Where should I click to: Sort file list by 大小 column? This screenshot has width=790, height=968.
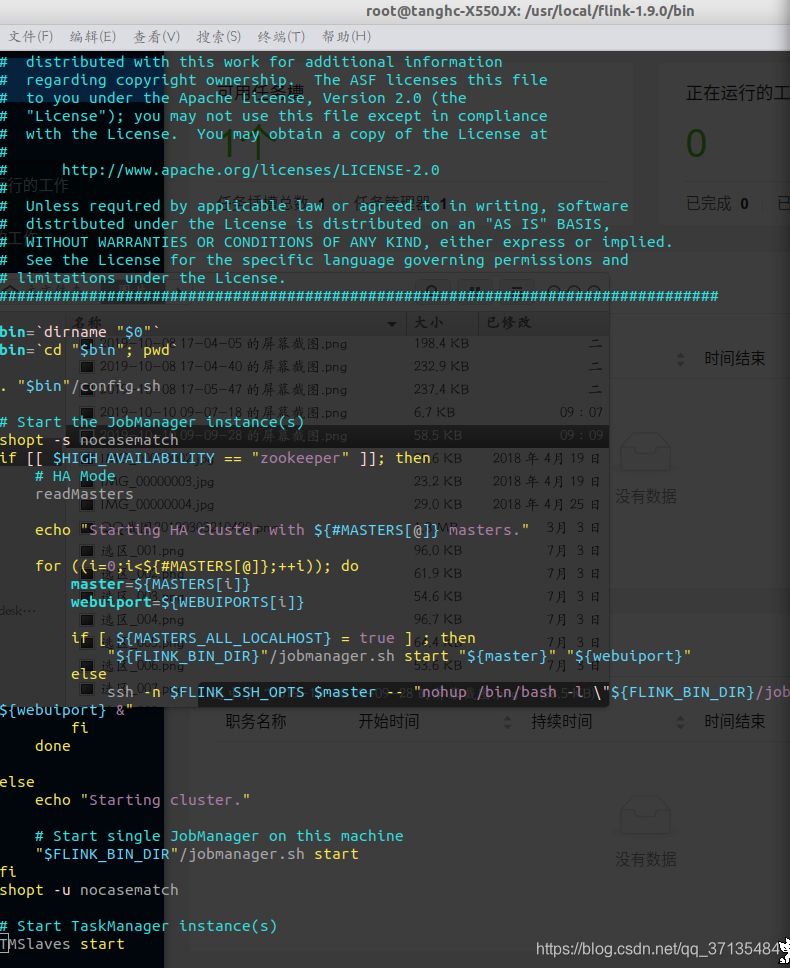[x=428, y=323]
